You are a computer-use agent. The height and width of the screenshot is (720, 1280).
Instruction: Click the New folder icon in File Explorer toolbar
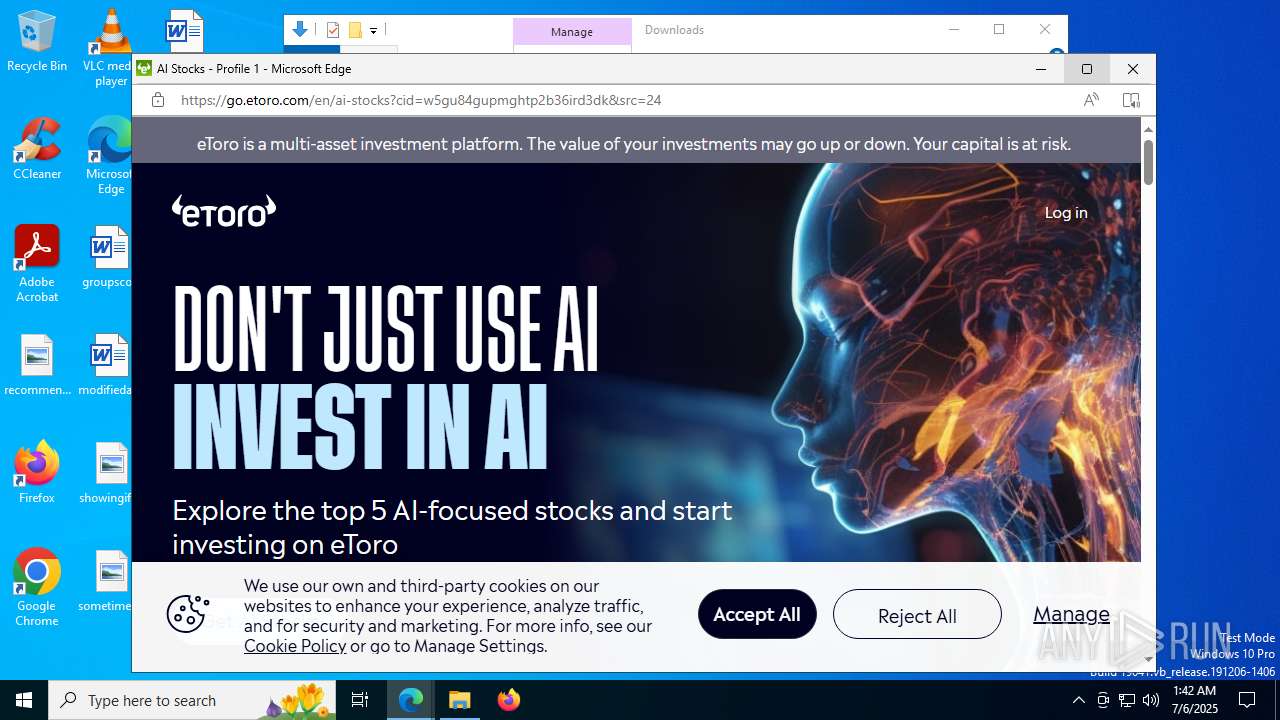pos(354,30)
